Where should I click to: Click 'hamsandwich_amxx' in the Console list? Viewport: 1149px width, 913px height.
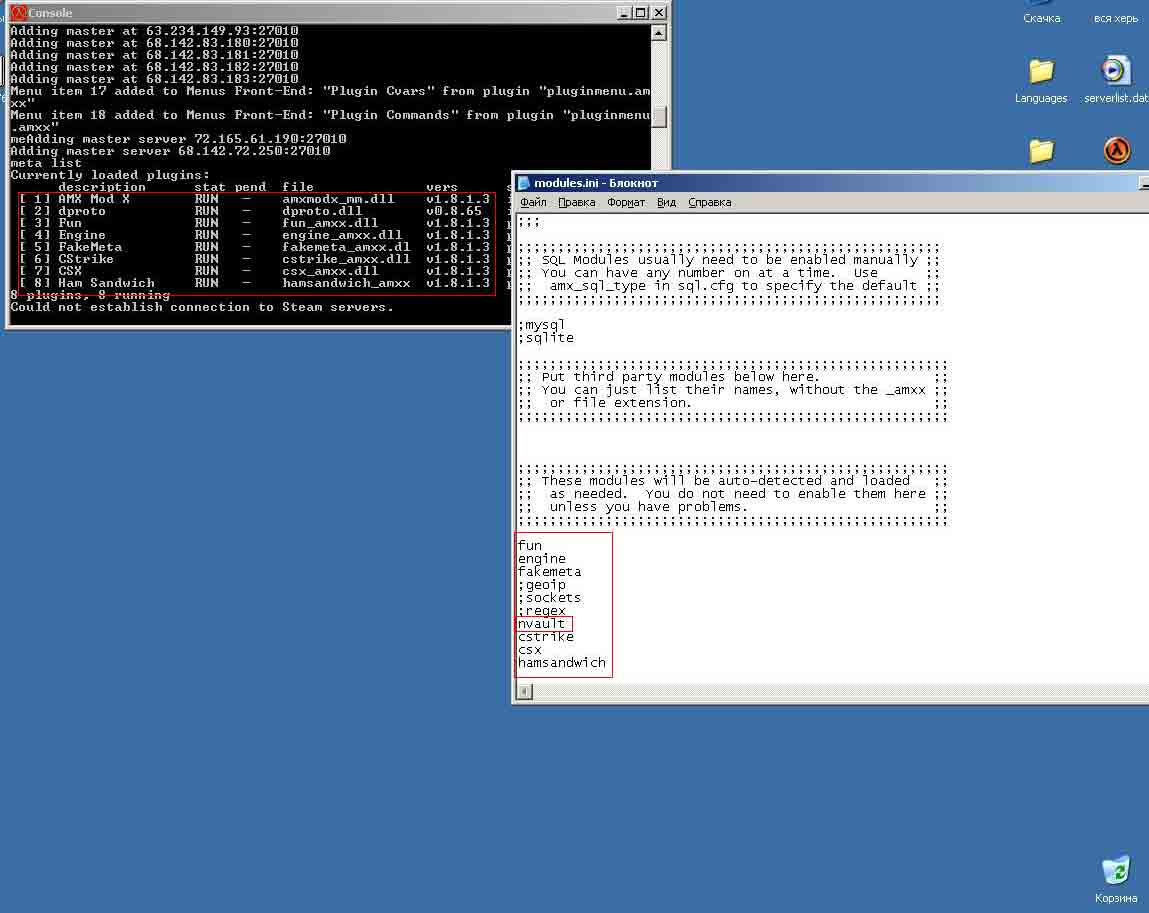(346, 283)
